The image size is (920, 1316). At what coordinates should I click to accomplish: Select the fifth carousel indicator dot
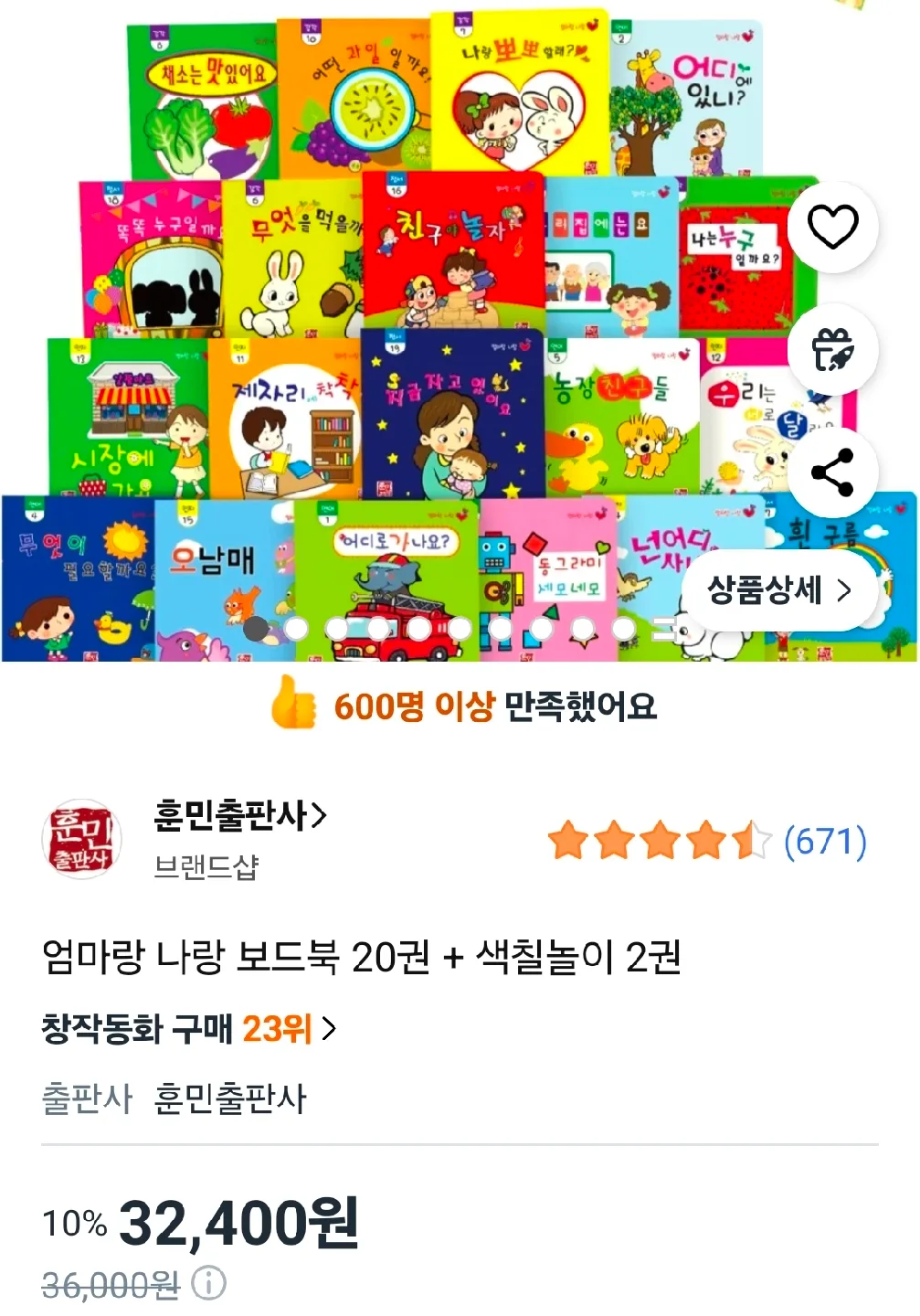click(x=419, y=629)
